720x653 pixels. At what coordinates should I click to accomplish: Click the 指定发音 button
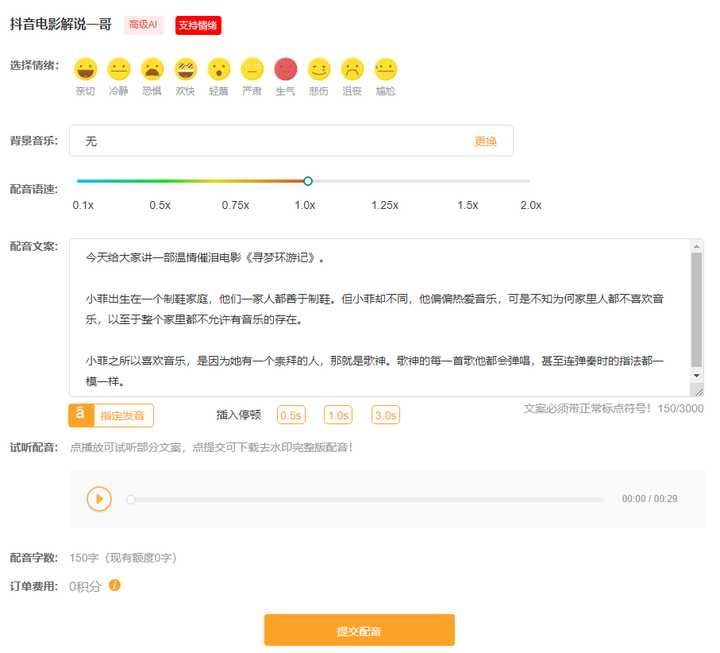pos(111,415)
